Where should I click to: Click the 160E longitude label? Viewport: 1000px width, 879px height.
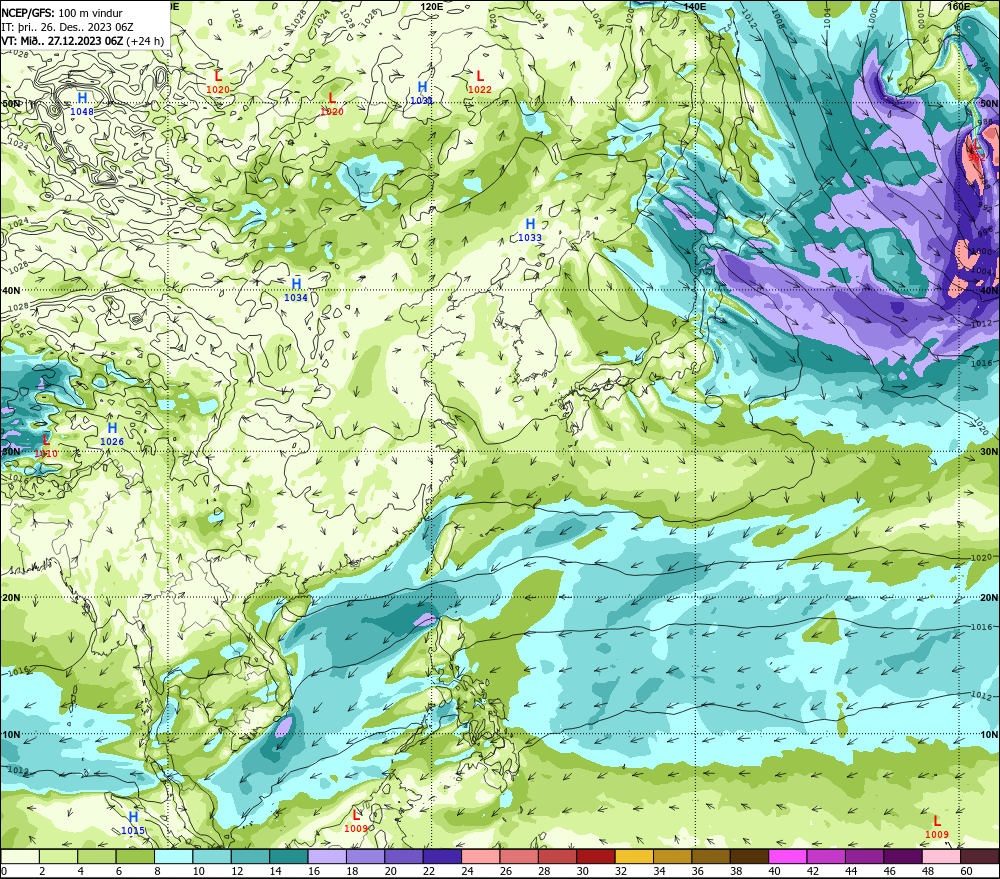958,6
